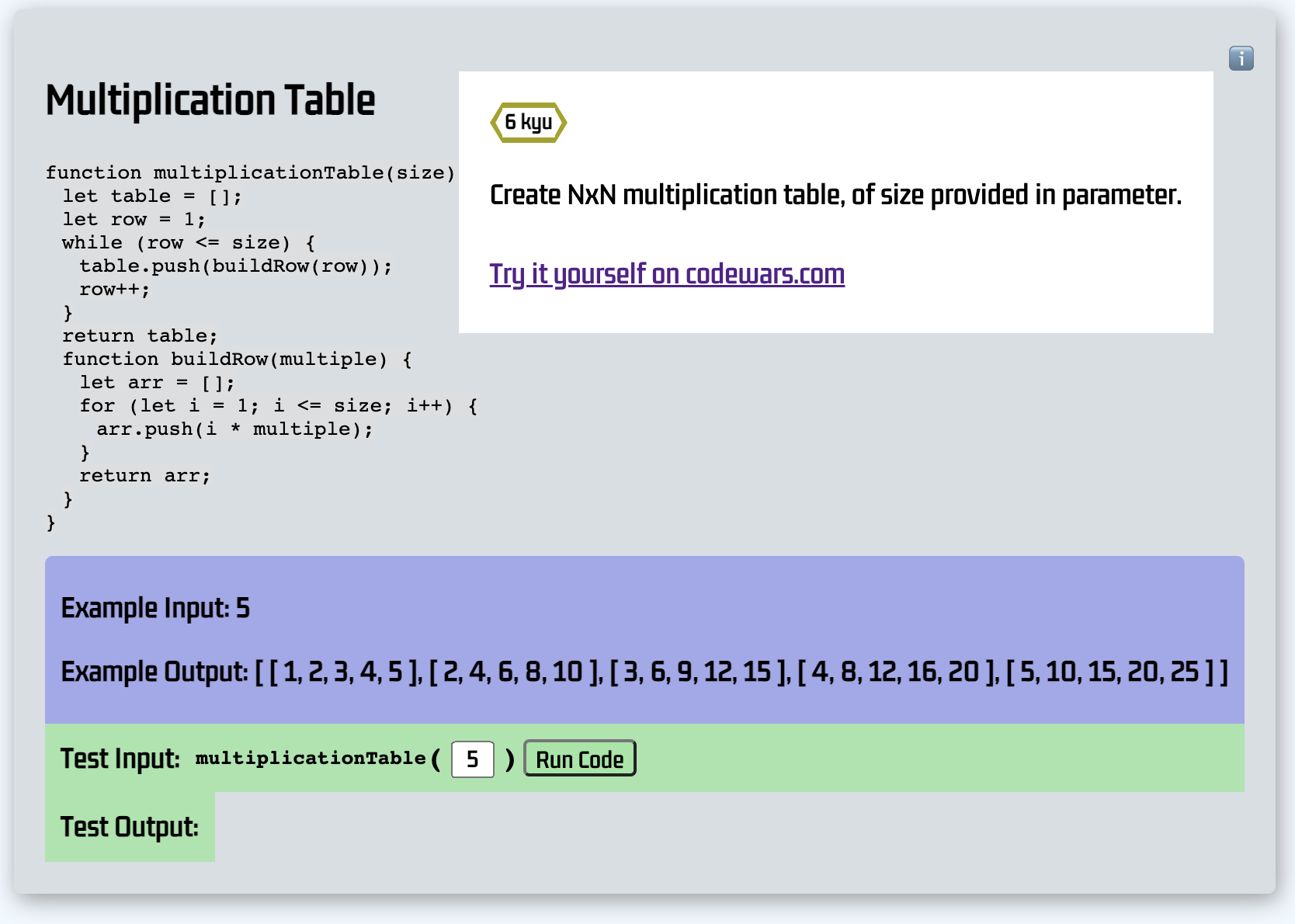Screen dimensions: 1295x924
Task: Click the return arr; code line
Action: [145, 476]
